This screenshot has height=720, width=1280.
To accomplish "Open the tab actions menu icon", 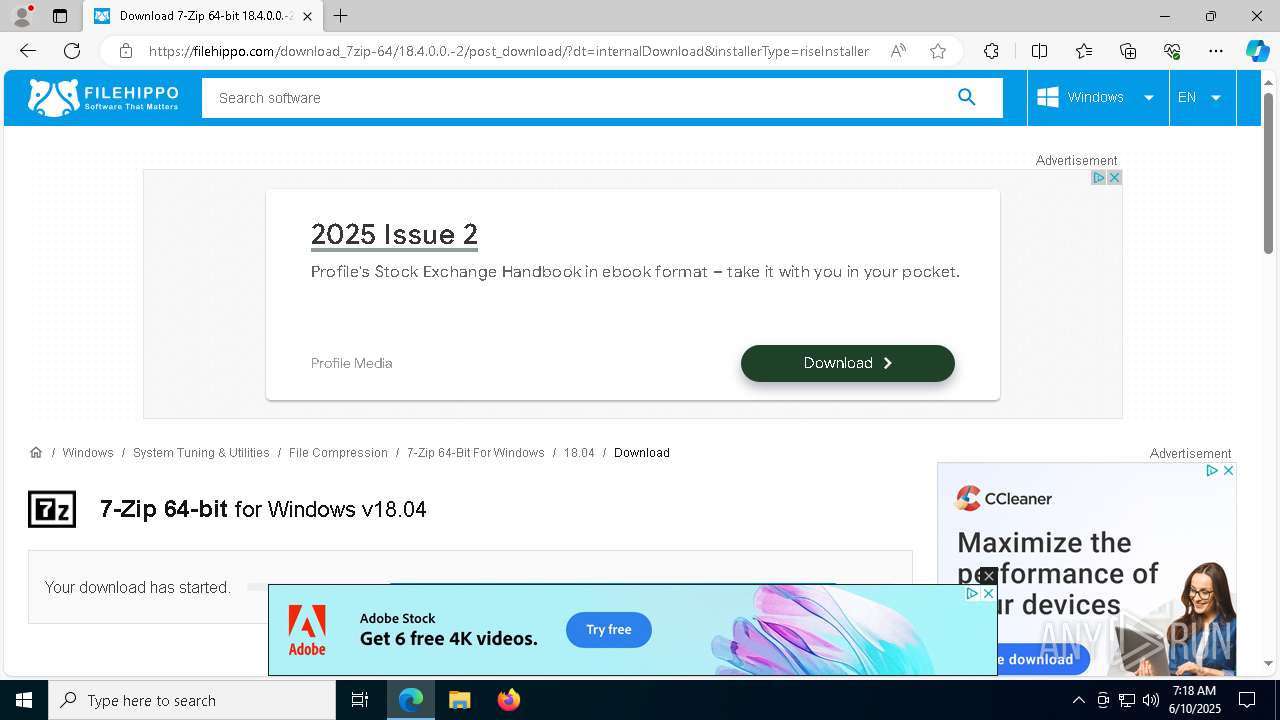I will tap(60, 16).
